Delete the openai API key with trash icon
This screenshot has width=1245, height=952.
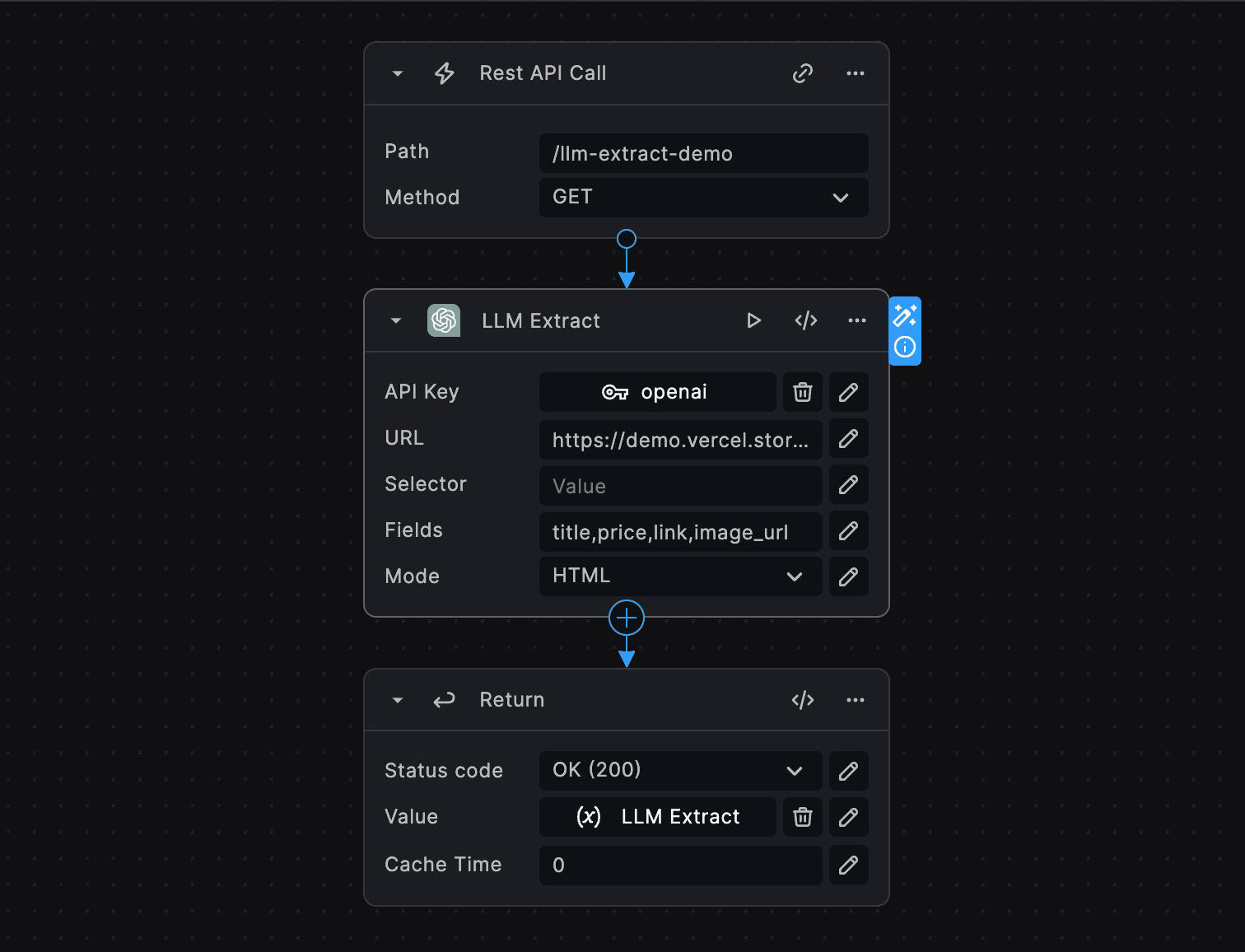[x=802, y=392]
